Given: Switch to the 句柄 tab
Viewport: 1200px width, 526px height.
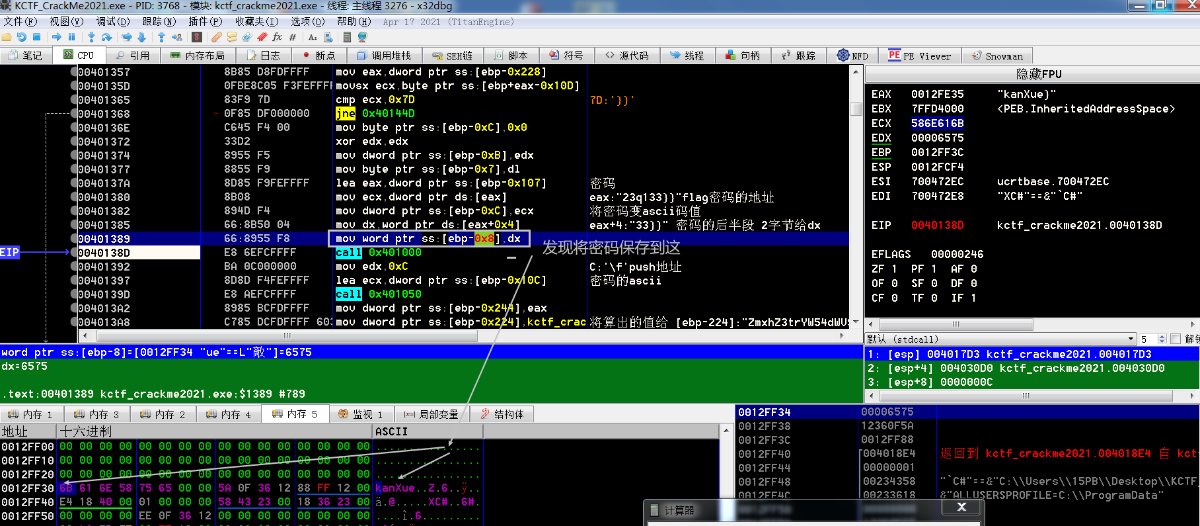Looking at the screenshot, I should [x=742, y=55].
